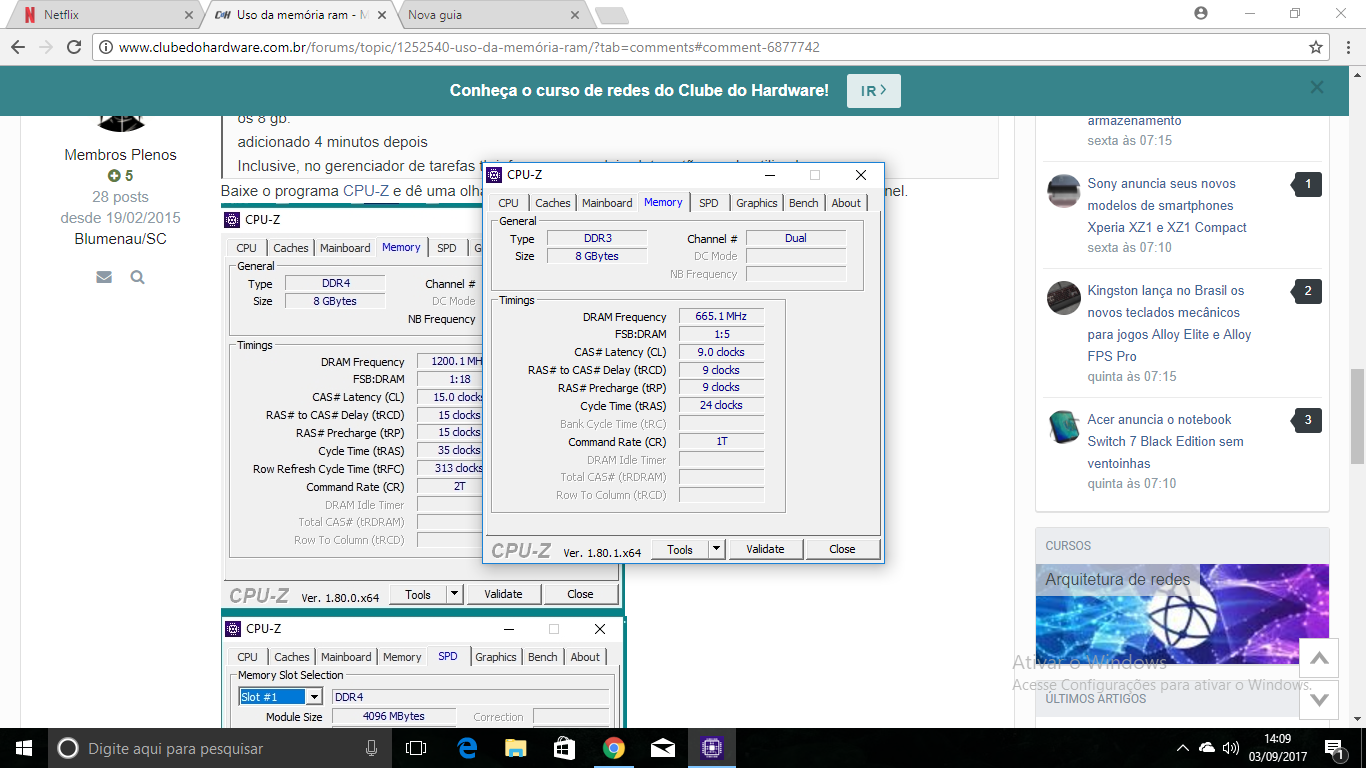Click the Dual channel field
Image resolution: width=1366 pixels, height=768 pixels.
coord(796,238)
